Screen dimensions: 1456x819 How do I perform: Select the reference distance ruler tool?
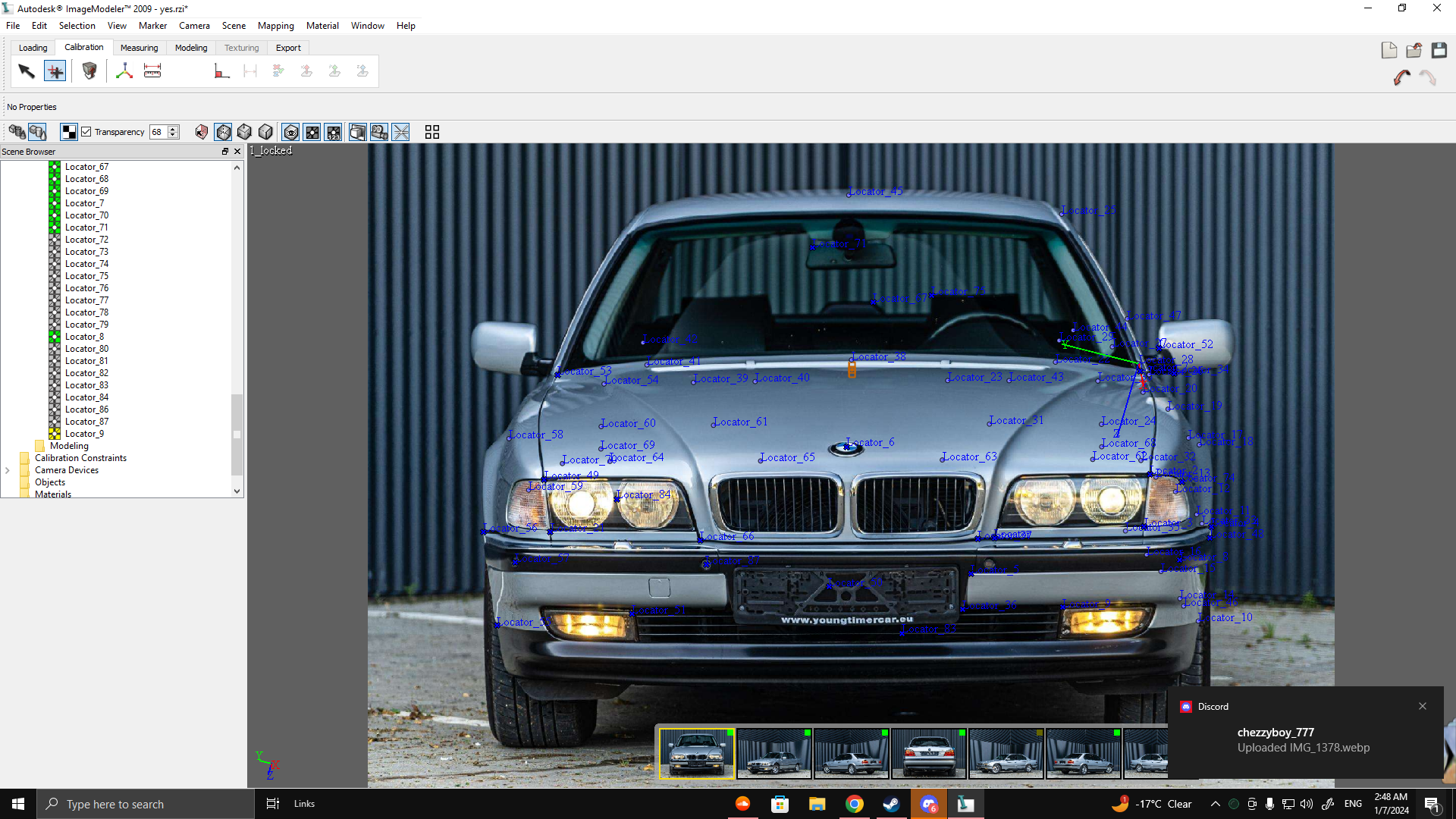tap(152, 71)
